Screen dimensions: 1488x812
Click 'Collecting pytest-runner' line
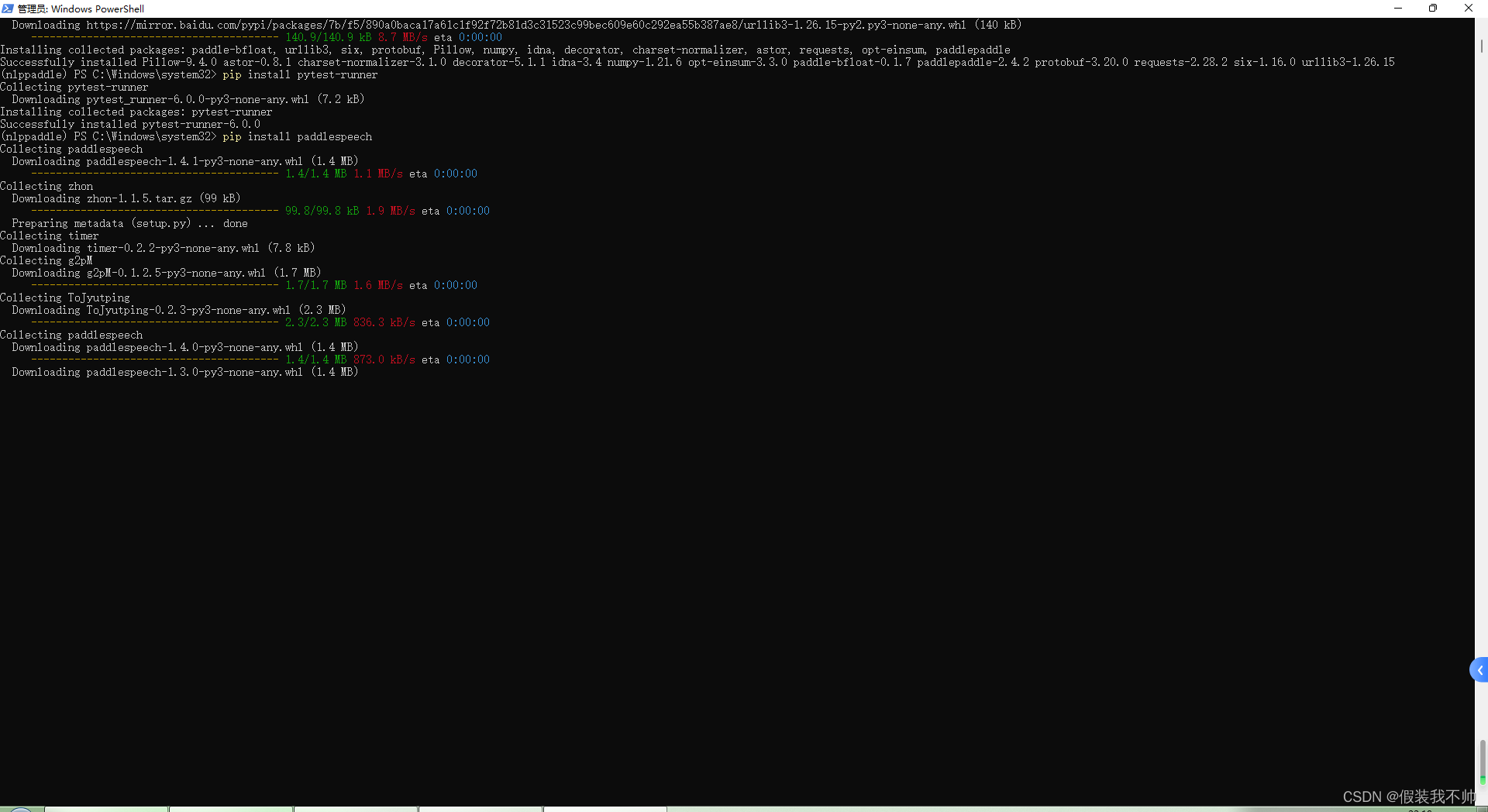[x=74, y=87]
